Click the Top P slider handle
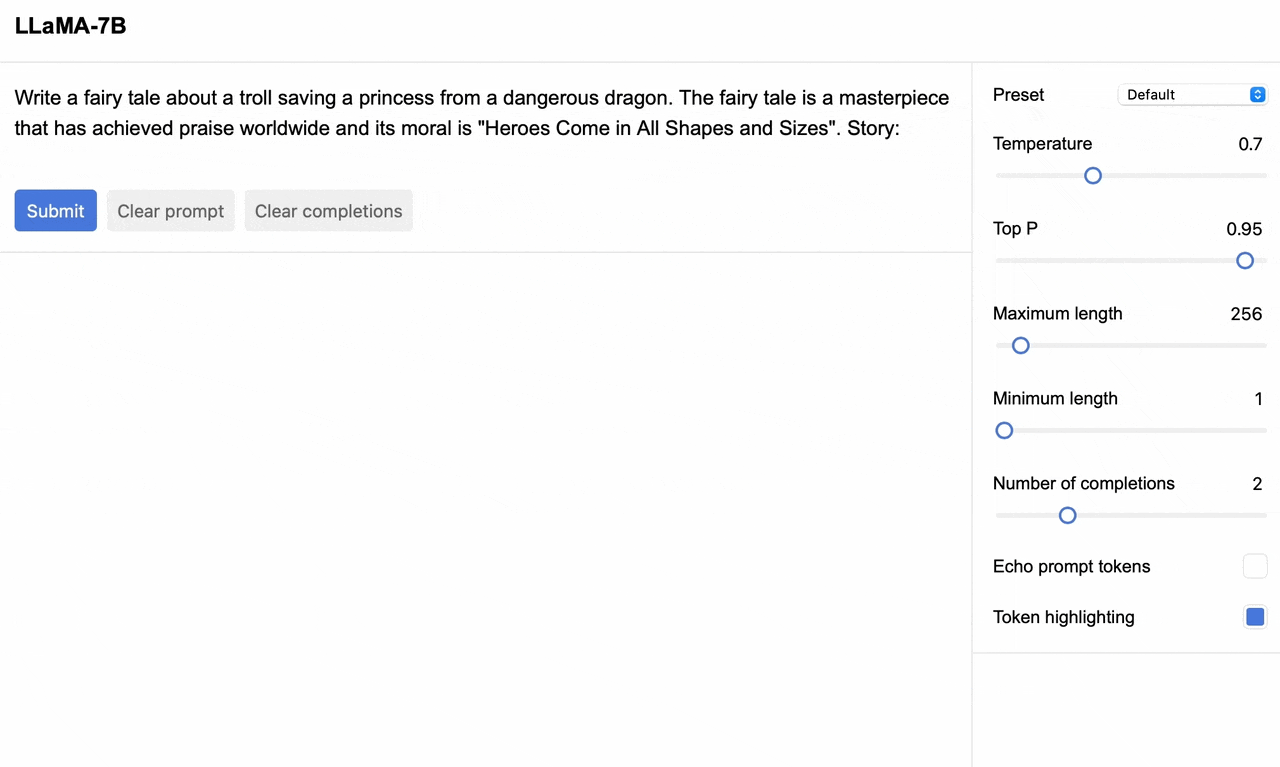This screenshot has width=1280, height=767. (1245, 261)
